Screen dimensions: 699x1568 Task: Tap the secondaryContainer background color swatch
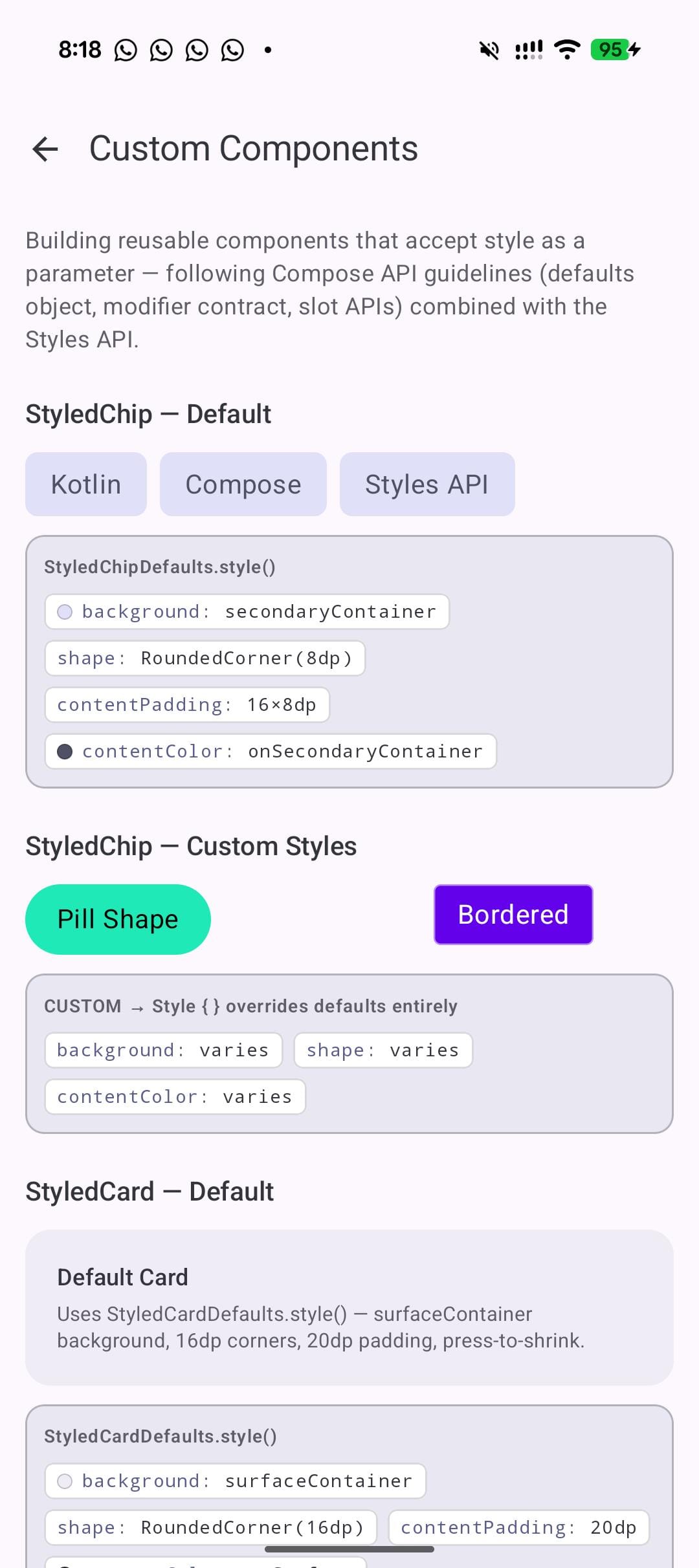pyautogui.click(x=65, y=612)
